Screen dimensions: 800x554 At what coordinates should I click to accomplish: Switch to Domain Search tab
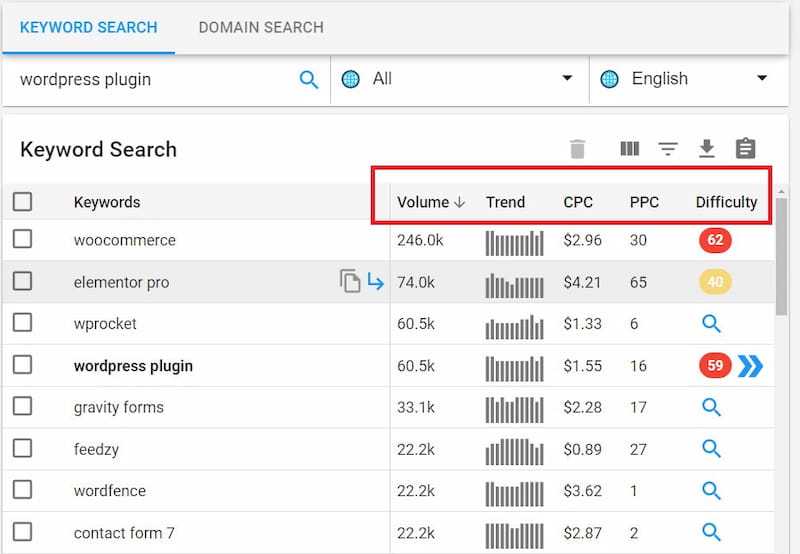[x=261, y=28]
